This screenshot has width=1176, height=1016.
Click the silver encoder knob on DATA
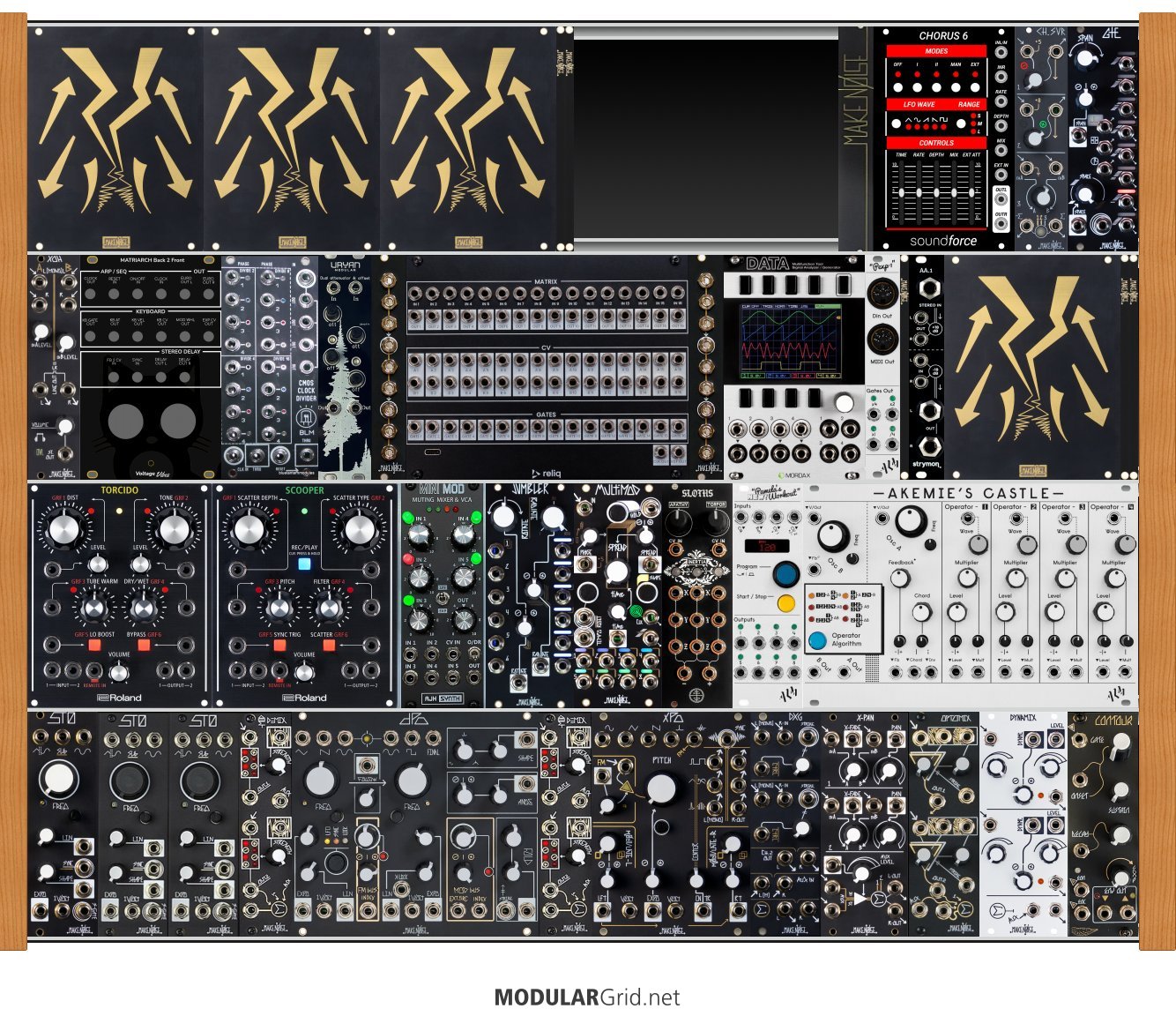click(844, 402)
